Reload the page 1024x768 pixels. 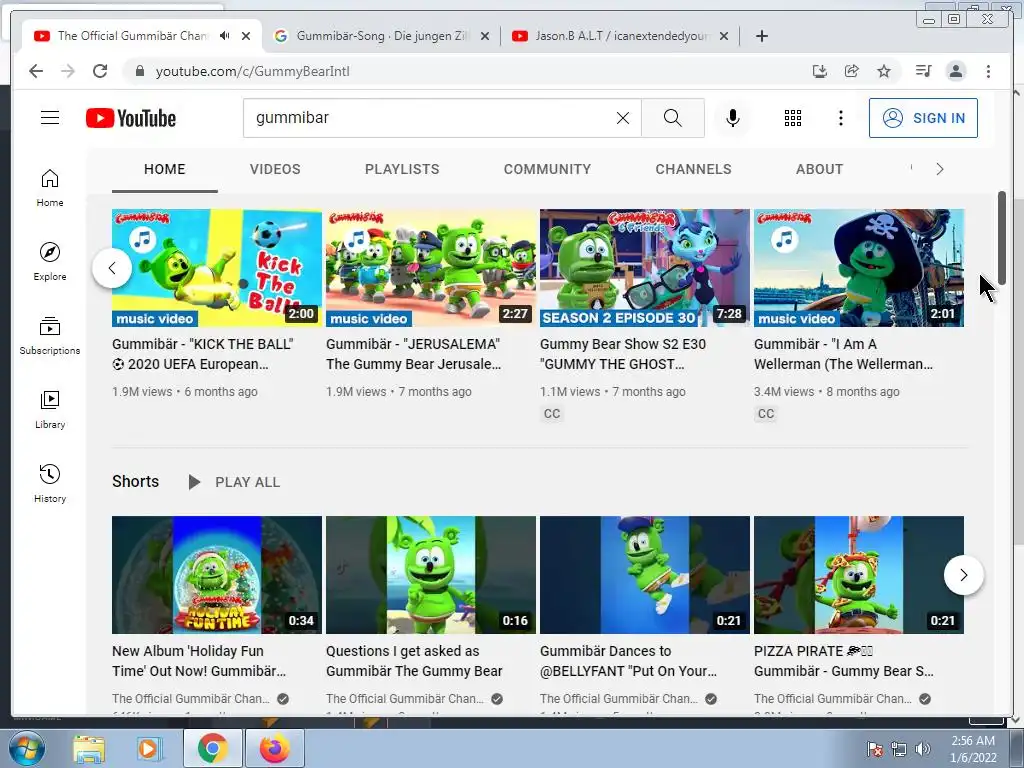tap(100, 71)
